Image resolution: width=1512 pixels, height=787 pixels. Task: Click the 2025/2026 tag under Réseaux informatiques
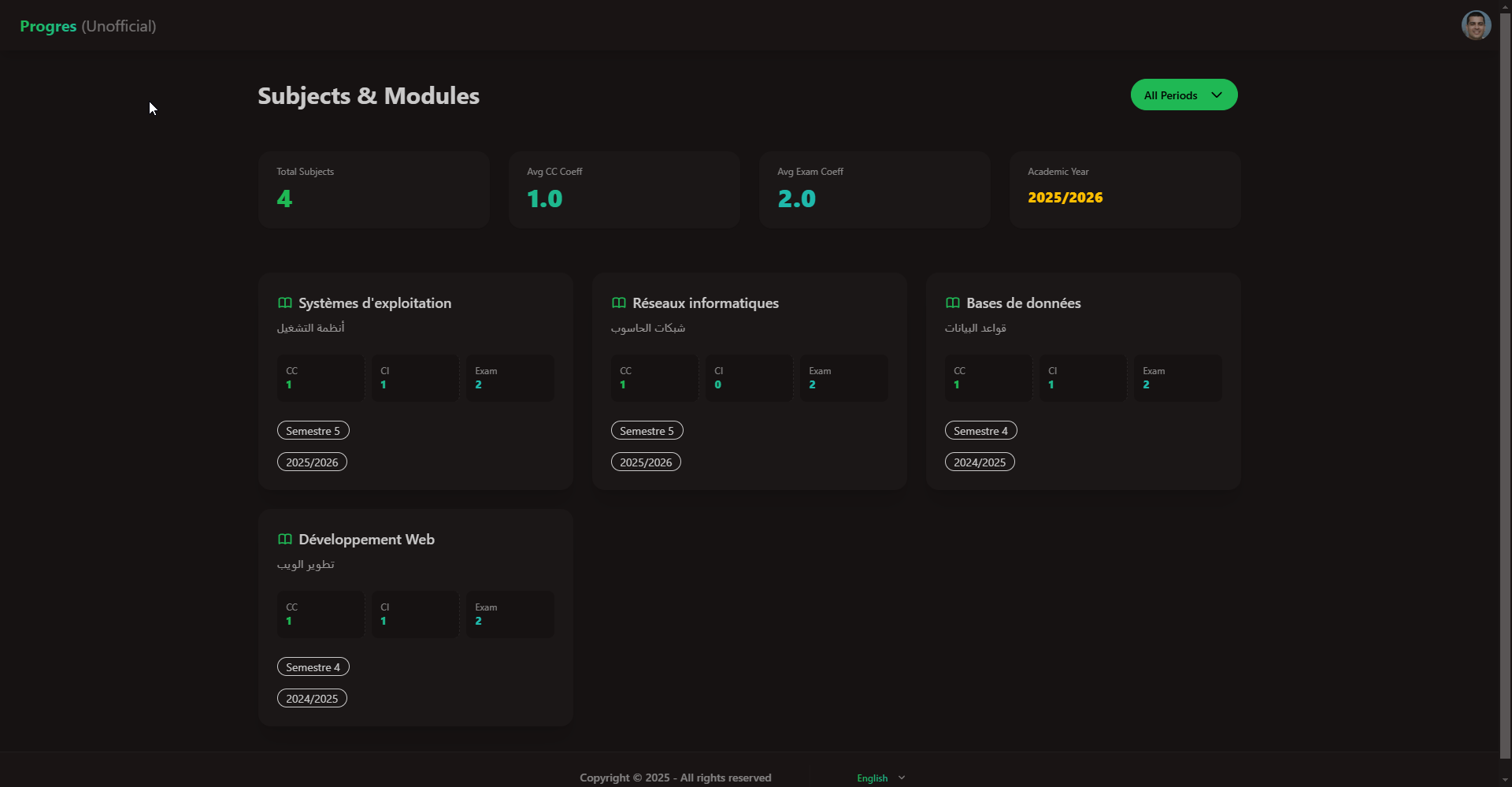point(646,462)
